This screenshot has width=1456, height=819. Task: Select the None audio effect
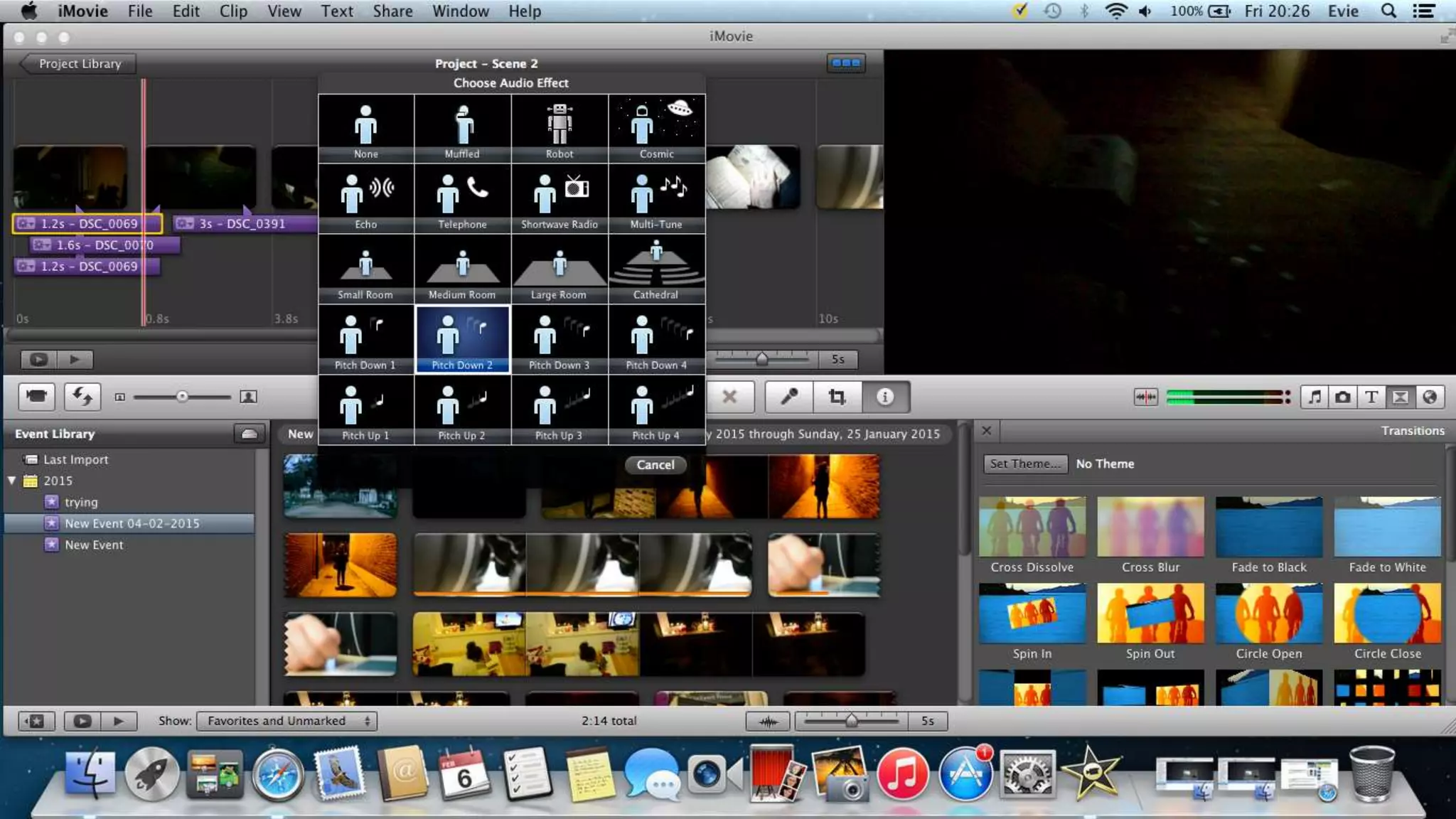coord(366,129)
